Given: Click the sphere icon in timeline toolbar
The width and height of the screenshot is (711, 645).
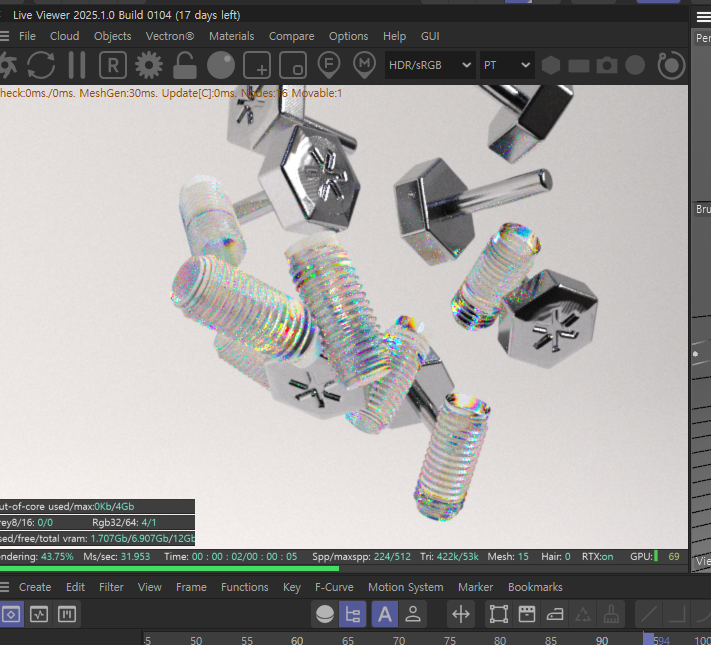Looking at the screenshot, I should point(325,615).
